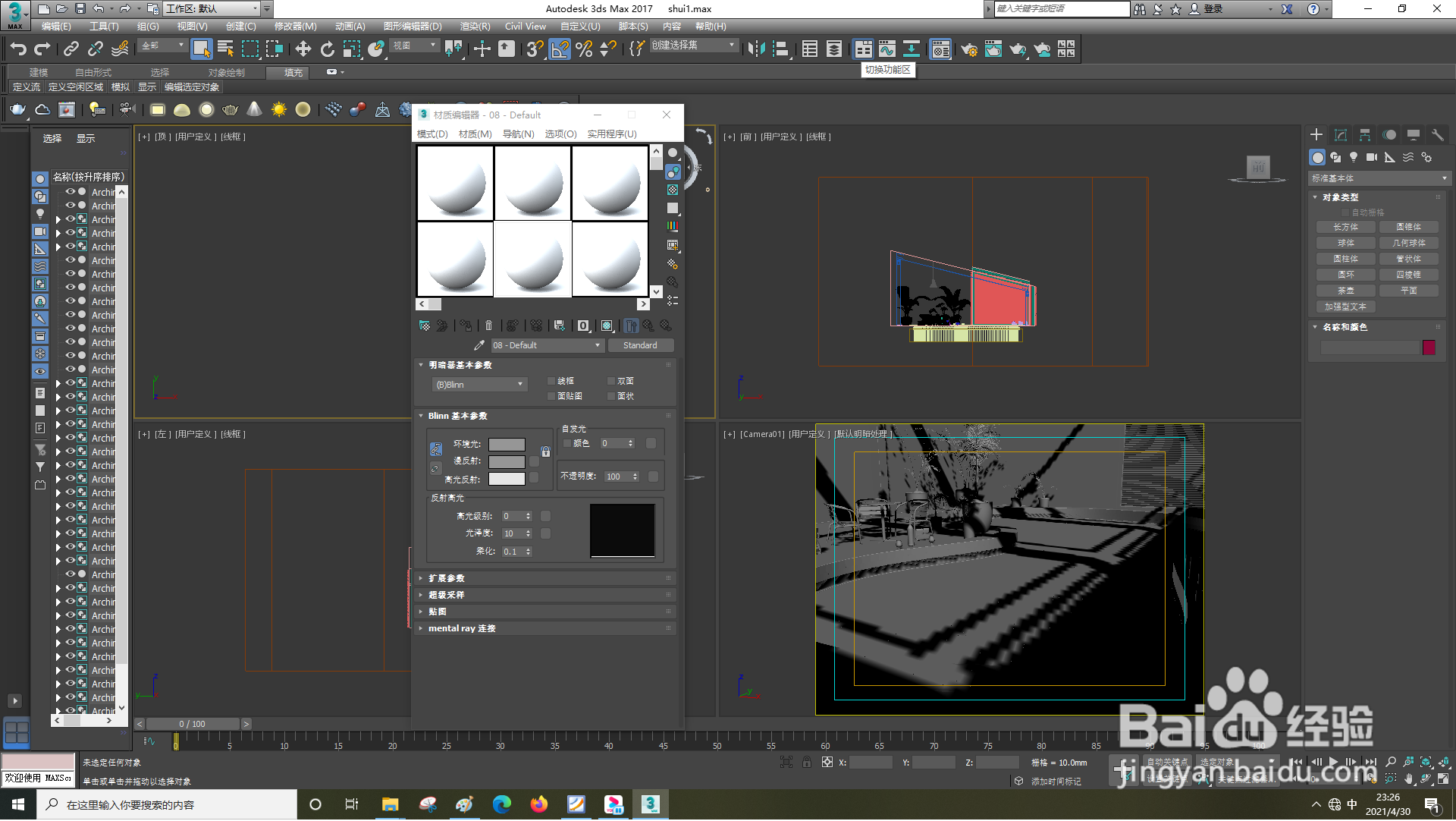
Task: Open the 创建选择集 selection set dropdown
Action: (694, 46)
